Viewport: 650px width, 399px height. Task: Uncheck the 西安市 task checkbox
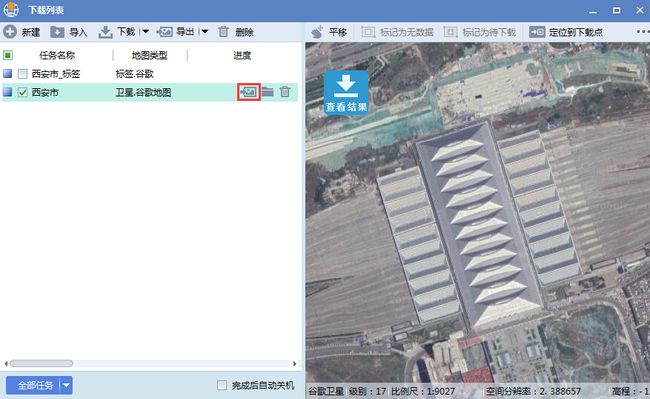click(22, 92)
